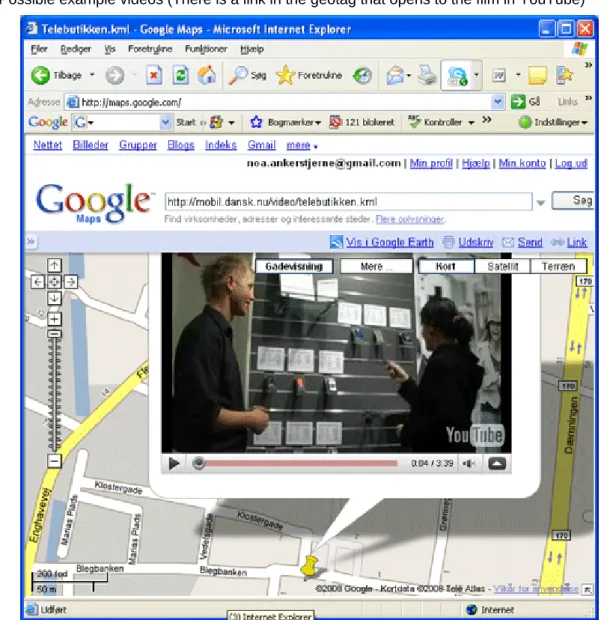Click the grey Forward arrow button
The width and height of the screenshot is (607, 620).
115,75
